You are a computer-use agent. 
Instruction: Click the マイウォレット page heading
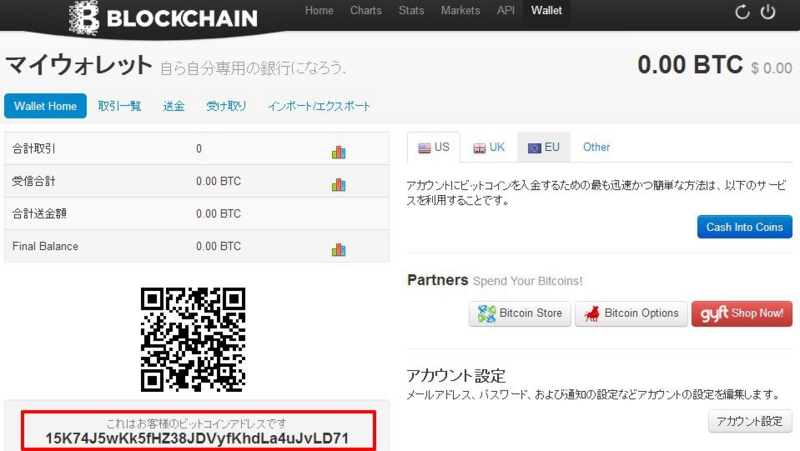click(79, 65)
